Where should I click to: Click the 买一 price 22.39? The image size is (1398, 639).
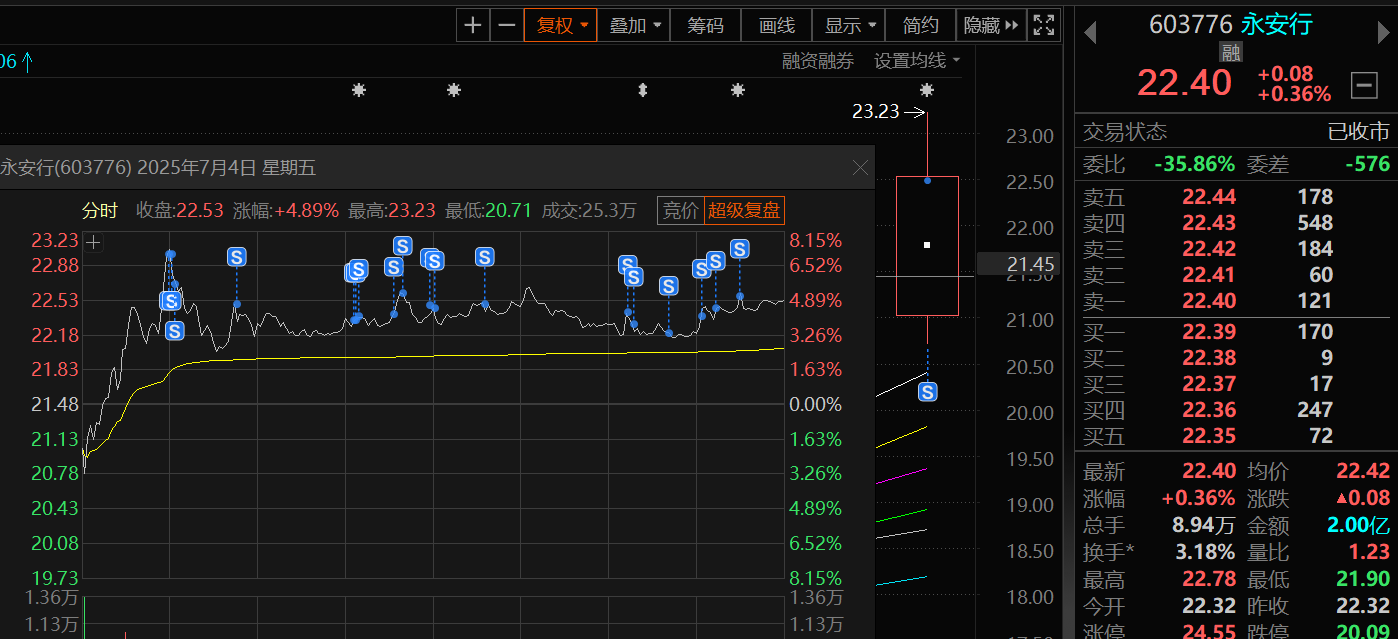[x=1209, y=332]
